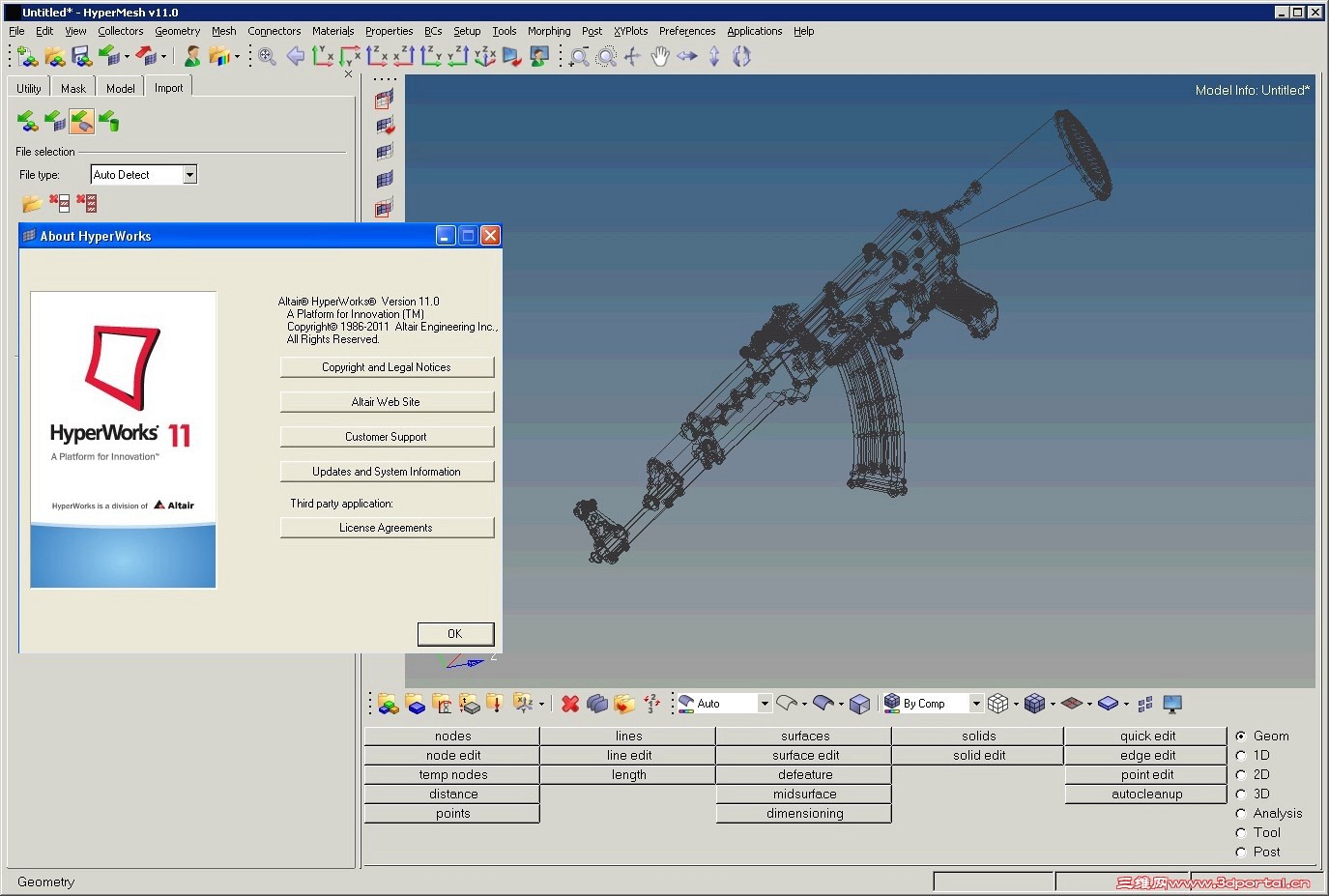Select the 2D radio button
The image size is (1329, 896).
(x=1241, y=775)
